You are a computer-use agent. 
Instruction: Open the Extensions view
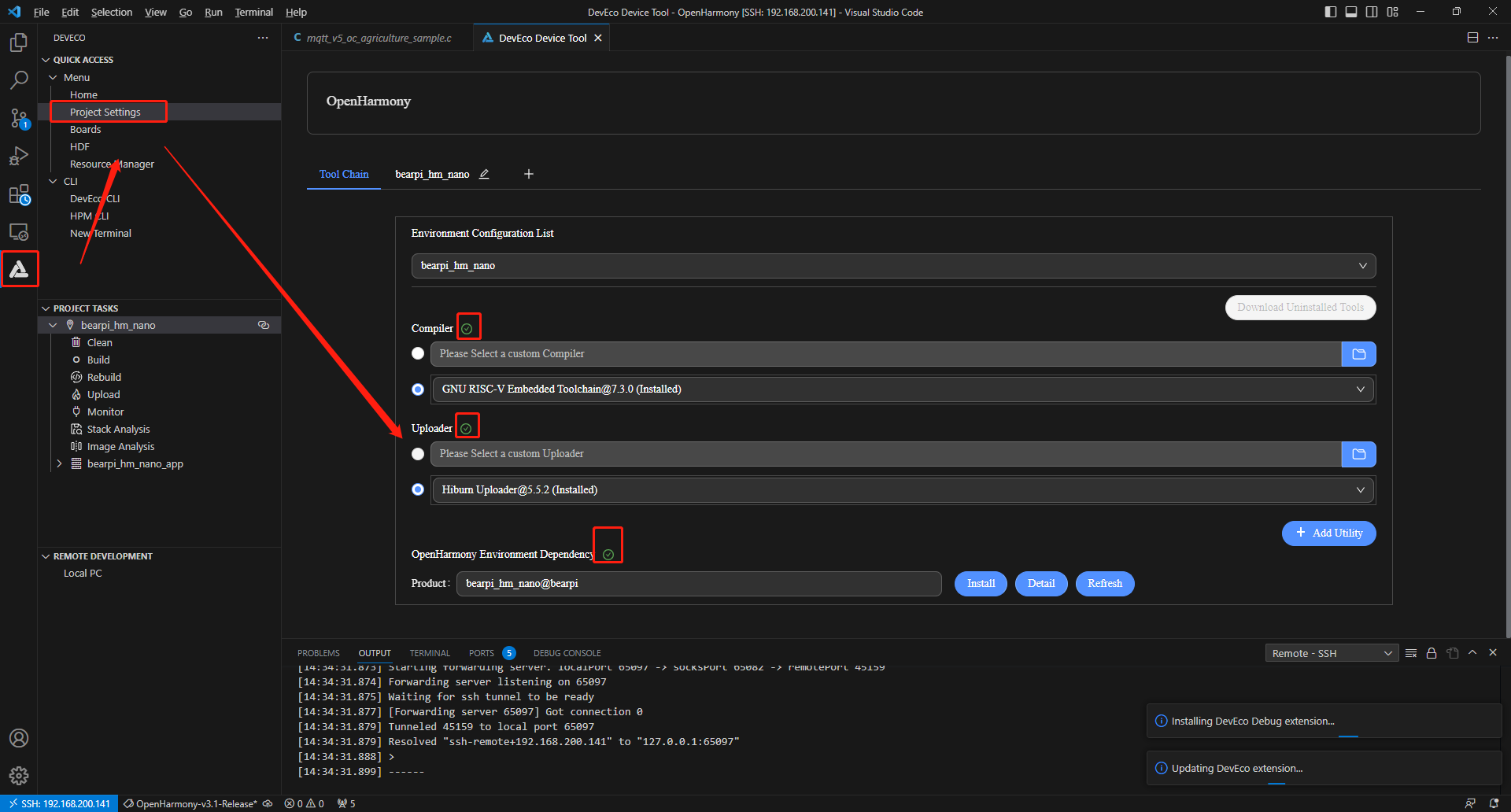pos(19,194)
